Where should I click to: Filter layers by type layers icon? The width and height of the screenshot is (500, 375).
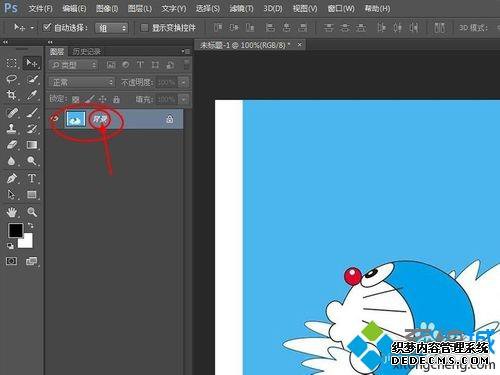[140, 65]
